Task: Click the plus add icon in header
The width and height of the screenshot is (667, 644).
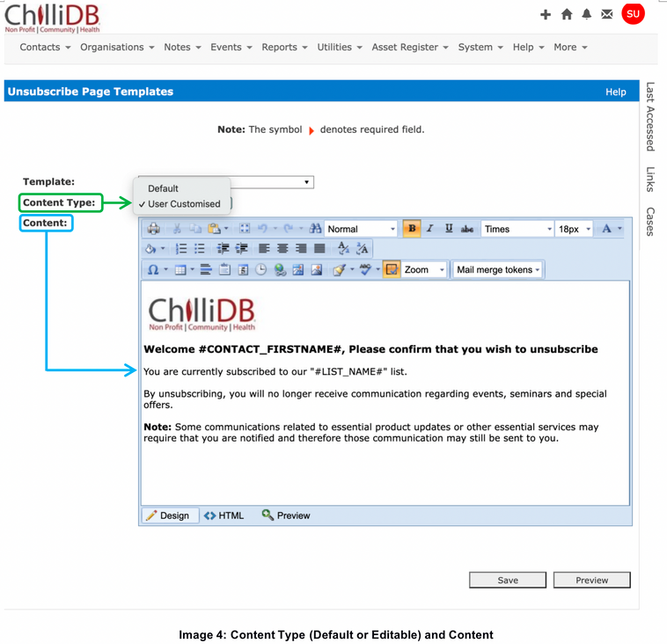Action: pyautogui.click(x=545, y=15)
